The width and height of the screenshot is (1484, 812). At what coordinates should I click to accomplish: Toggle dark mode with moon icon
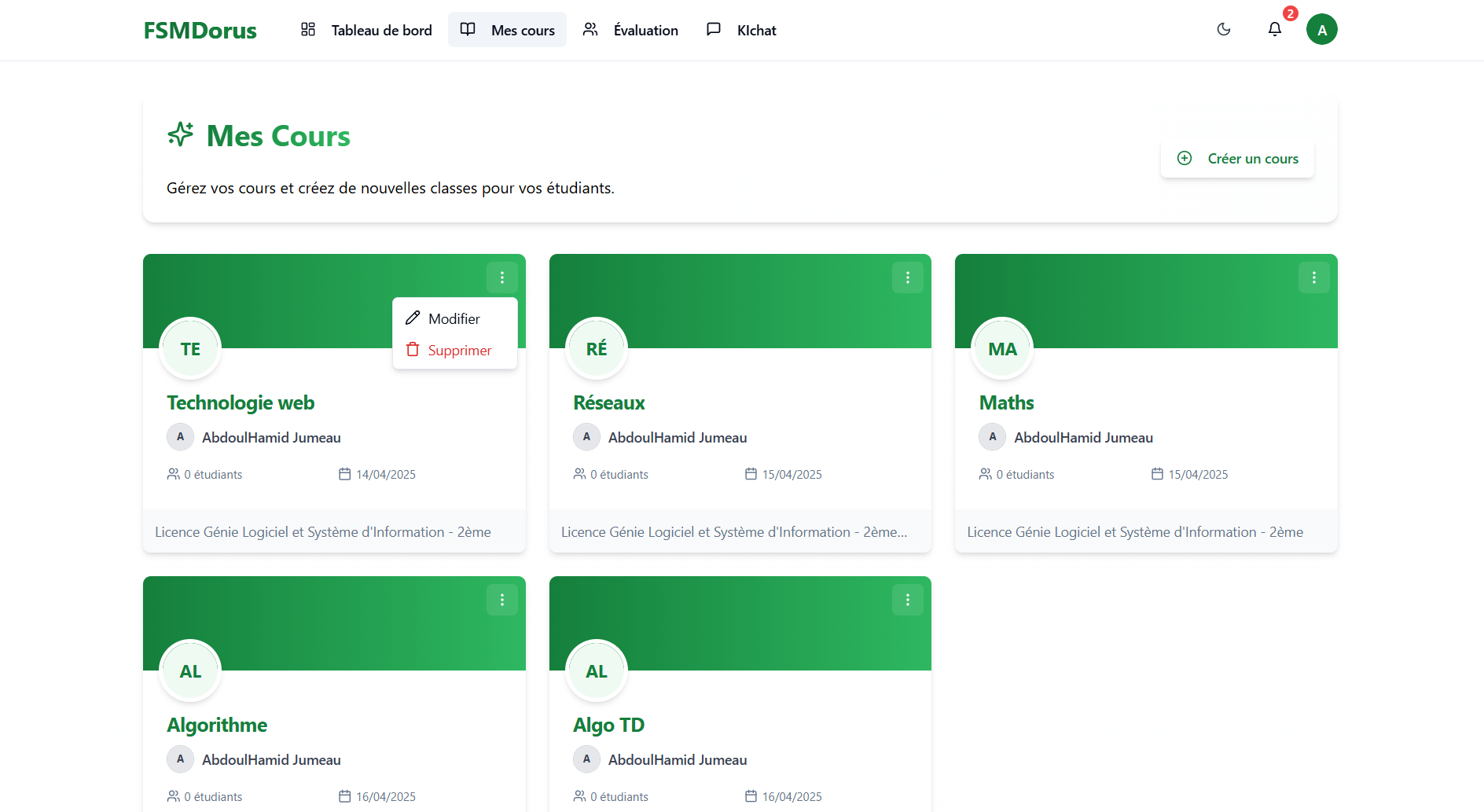[x=1224, y=30]
